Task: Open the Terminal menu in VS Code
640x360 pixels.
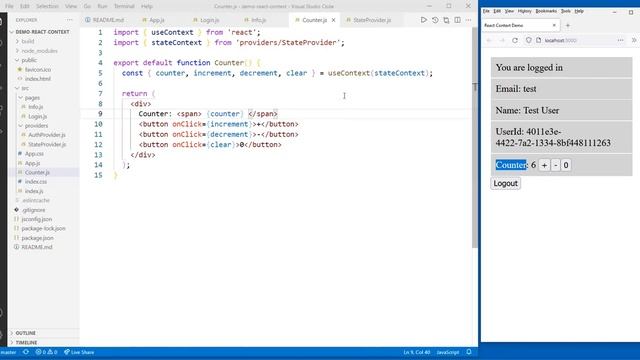Action: coord(124,6)
